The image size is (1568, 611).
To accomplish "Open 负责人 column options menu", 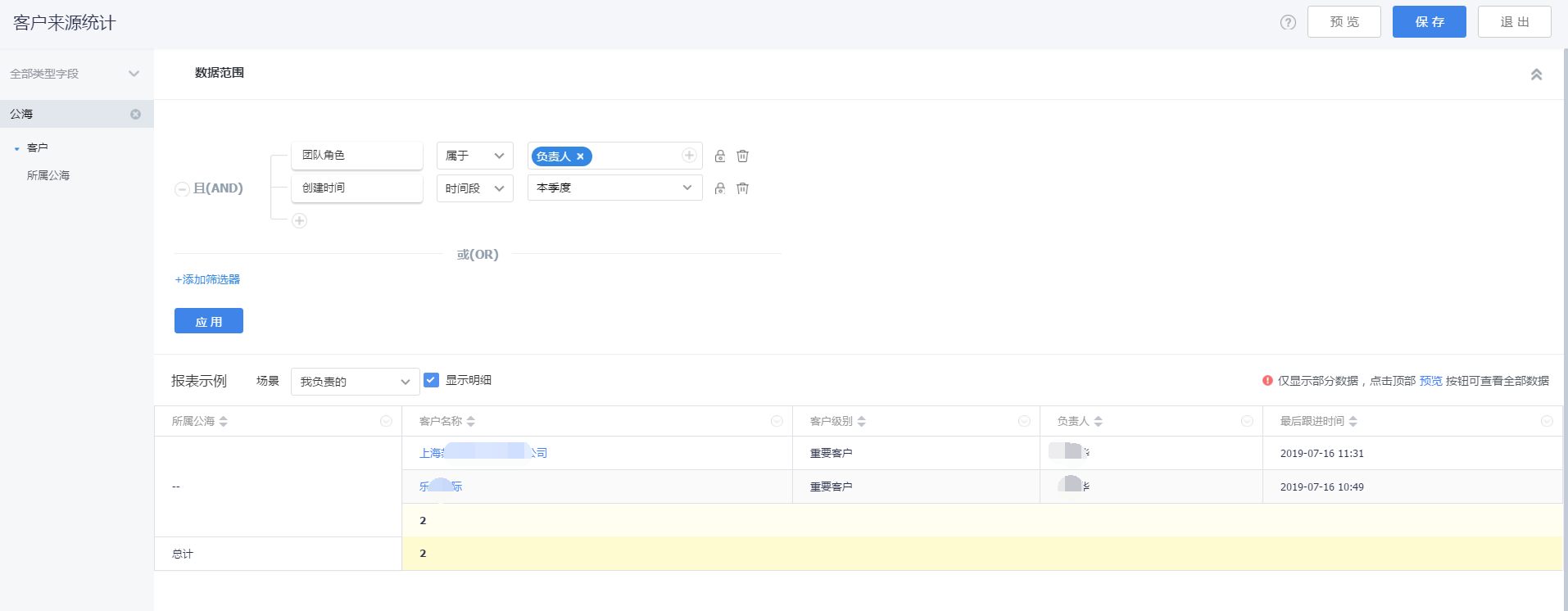I will coord(1247,421).
